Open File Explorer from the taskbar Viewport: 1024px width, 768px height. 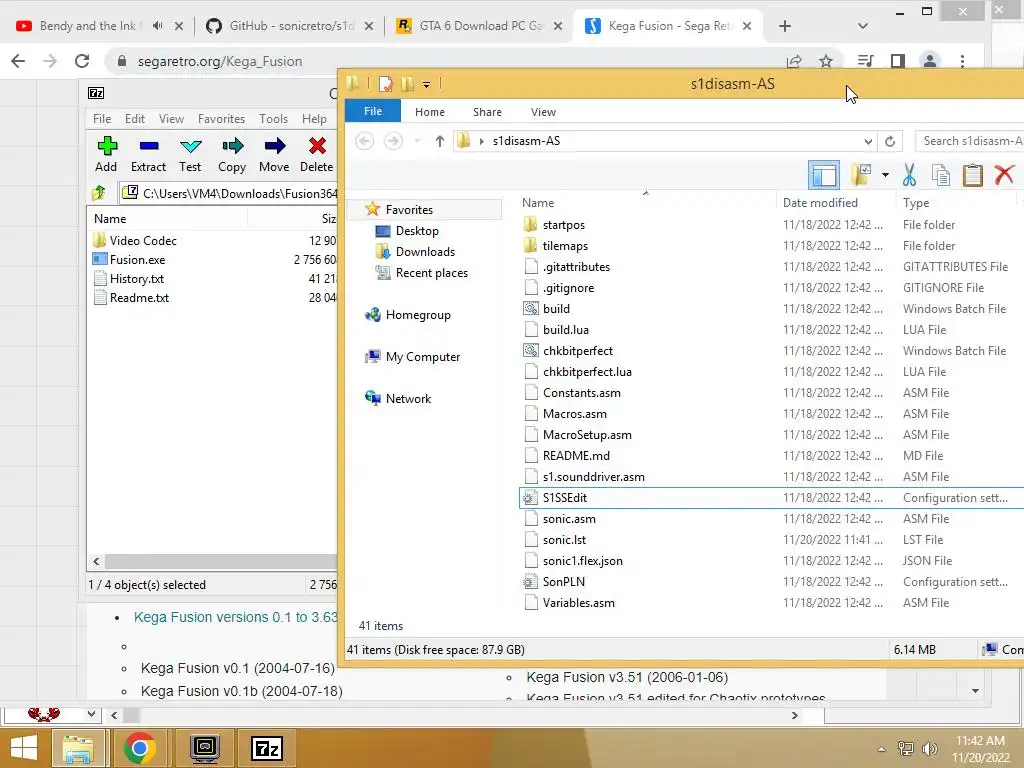78,748
